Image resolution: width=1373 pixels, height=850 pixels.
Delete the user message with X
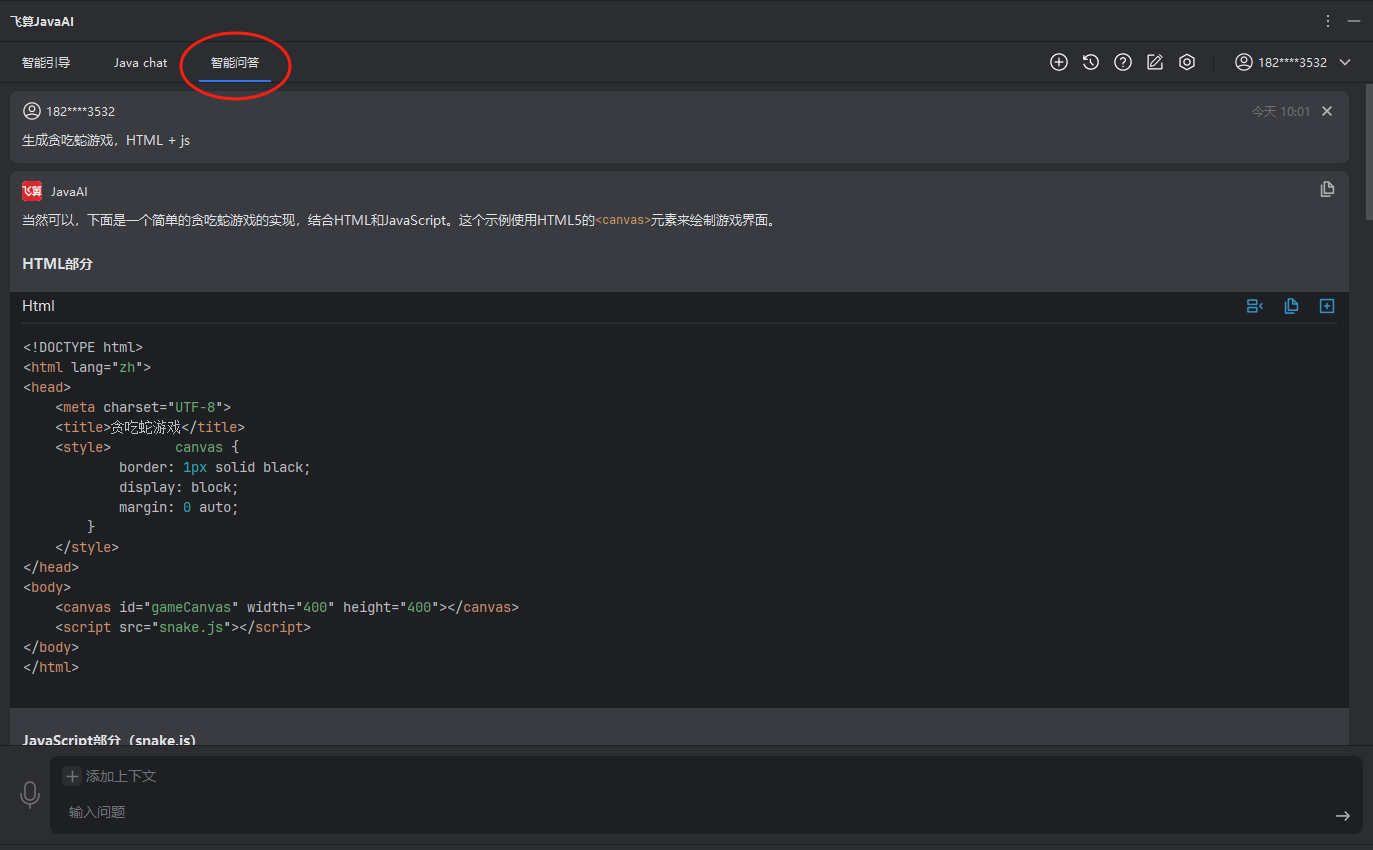coord(1327,111)
